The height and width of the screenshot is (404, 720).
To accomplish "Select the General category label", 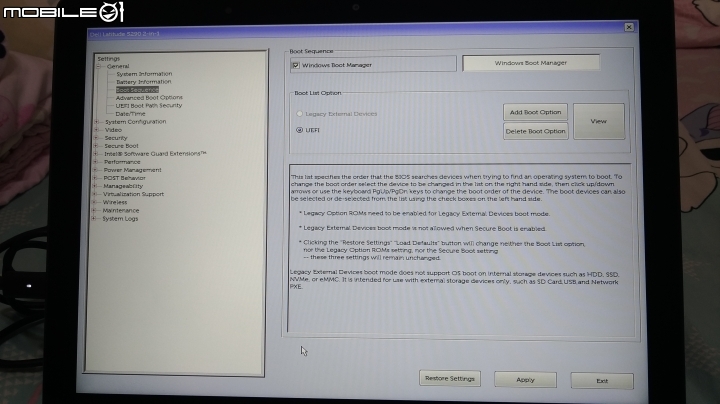I will (x=118, y=66).
